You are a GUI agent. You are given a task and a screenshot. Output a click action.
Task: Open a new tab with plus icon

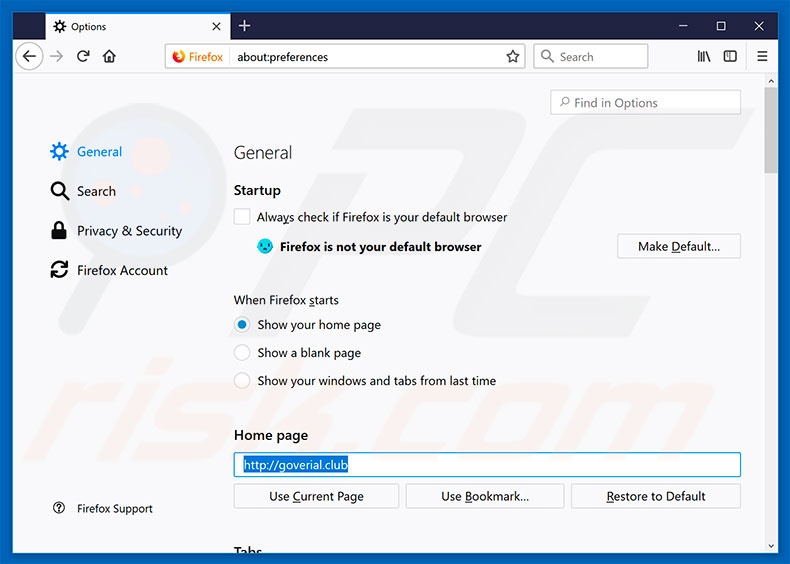point(244,26)
